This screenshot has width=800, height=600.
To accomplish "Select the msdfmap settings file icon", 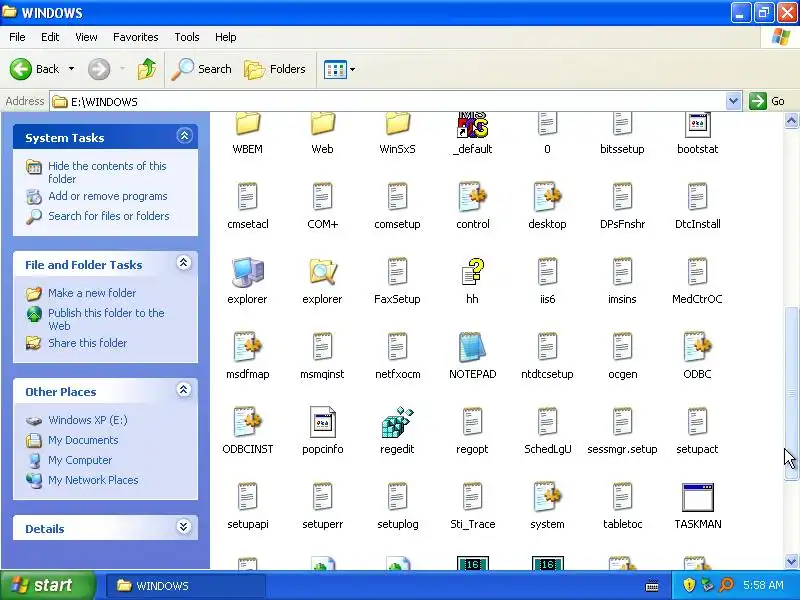I will pyautogui.click(x=247, y=347).
